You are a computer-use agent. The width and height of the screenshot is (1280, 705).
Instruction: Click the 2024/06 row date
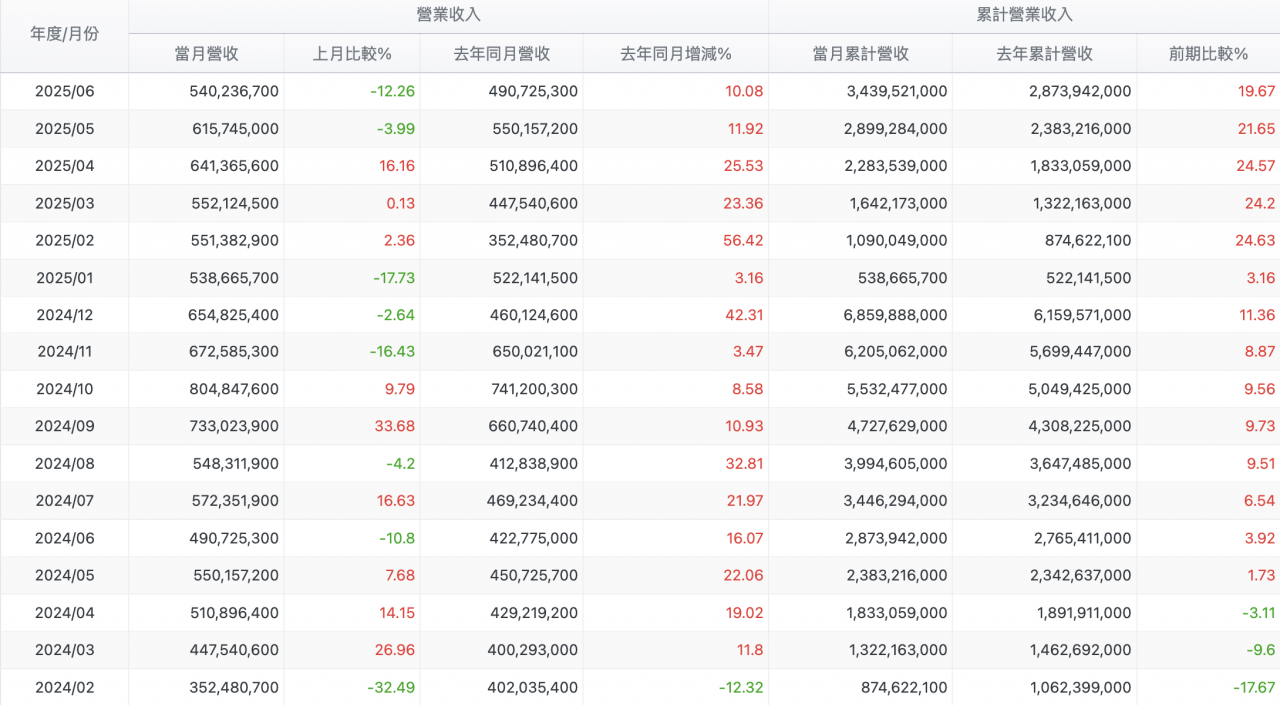click(64, 538)
